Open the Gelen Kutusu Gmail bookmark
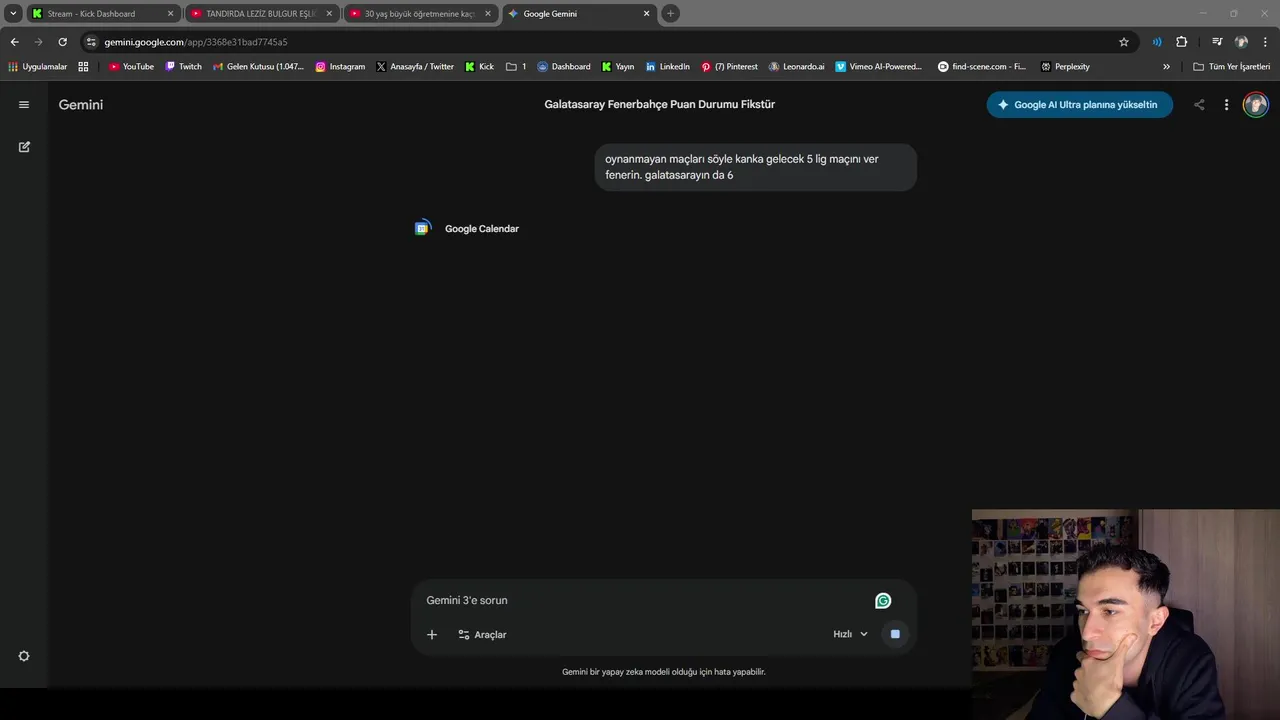Image resolution: width=1280 pixels, height=720 pixels. point(258,67)
